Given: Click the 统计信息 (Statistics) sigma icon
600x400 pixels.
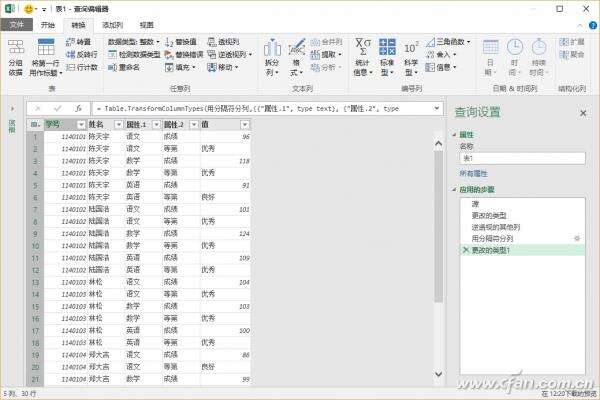Looking at the screenshot, I should coord(362,47).
